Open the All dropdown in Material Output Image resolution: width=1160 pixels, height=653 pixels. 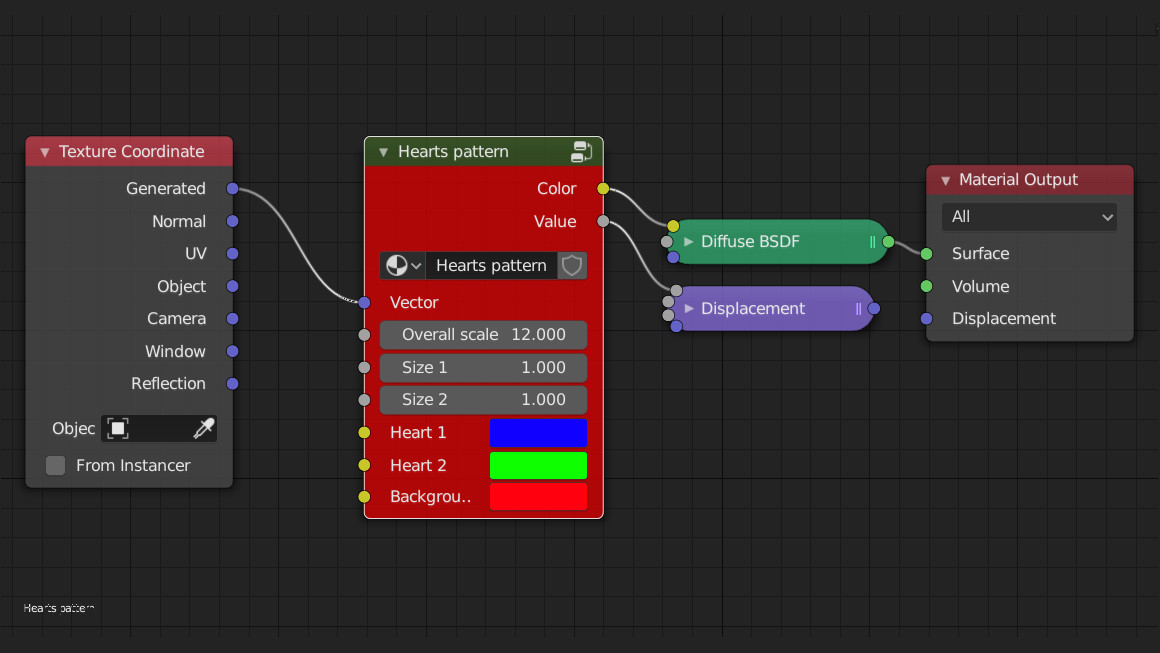(1029, 216)
